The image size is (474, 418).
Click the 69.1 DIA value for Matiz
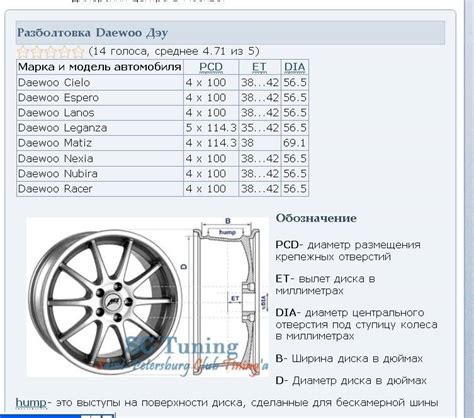click(x=294, y=143)
